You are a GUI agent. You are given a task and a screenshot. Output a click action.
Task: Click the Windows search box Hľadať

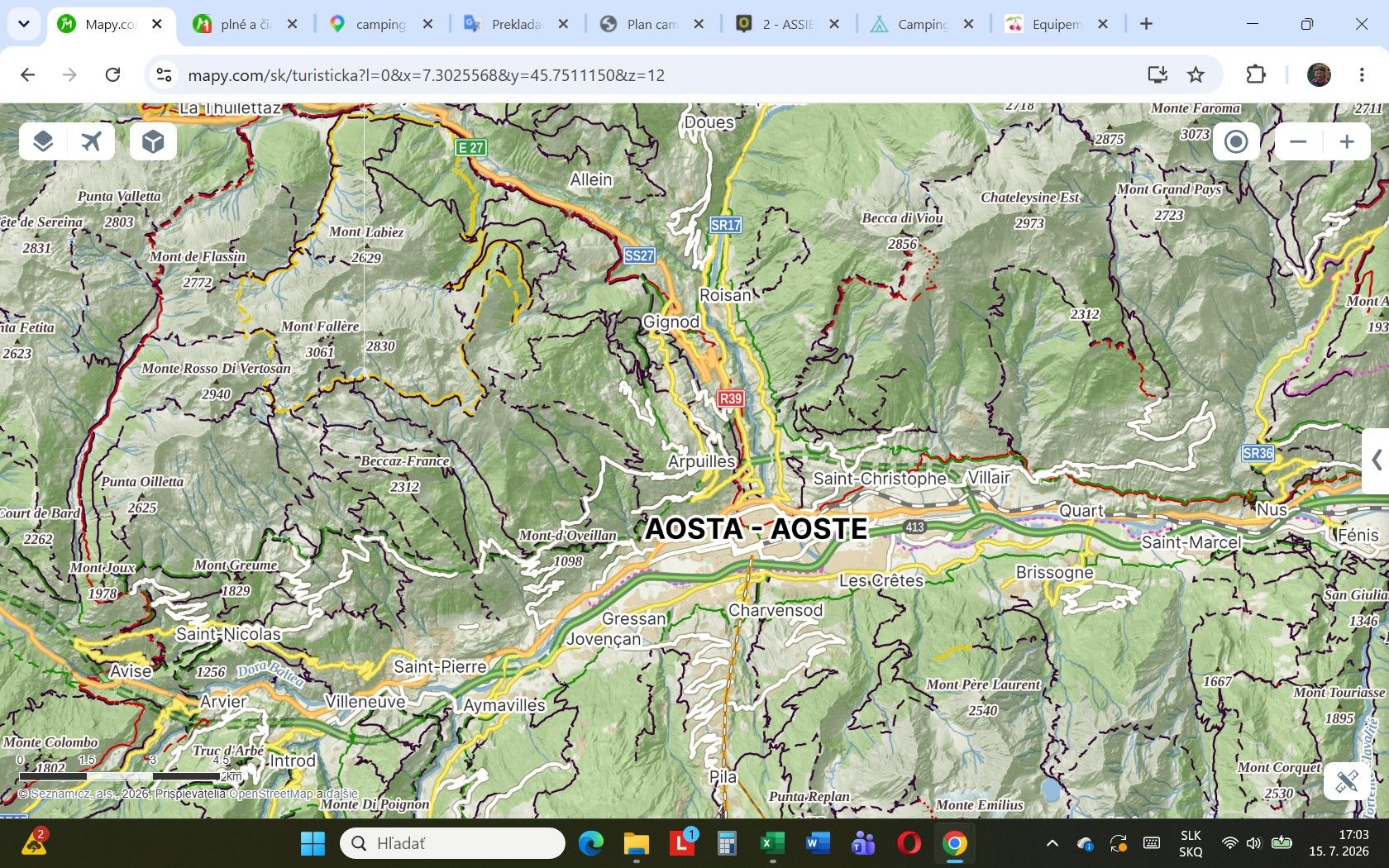coord(452,843)
